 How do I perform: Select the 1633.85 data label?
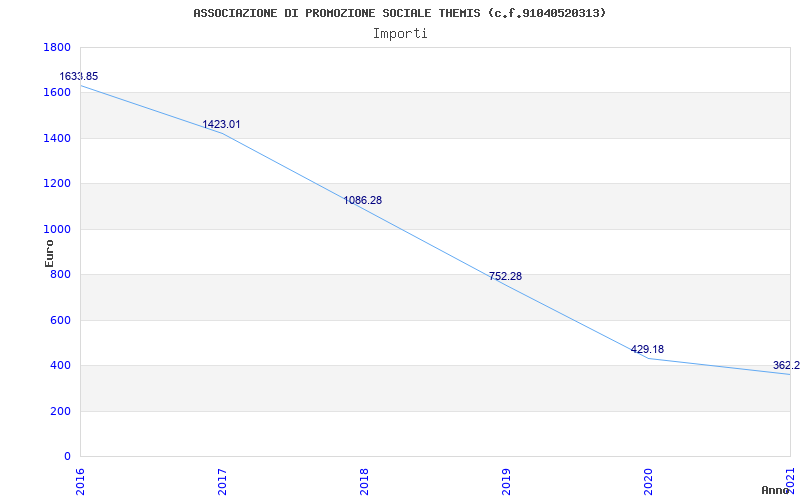79,77
